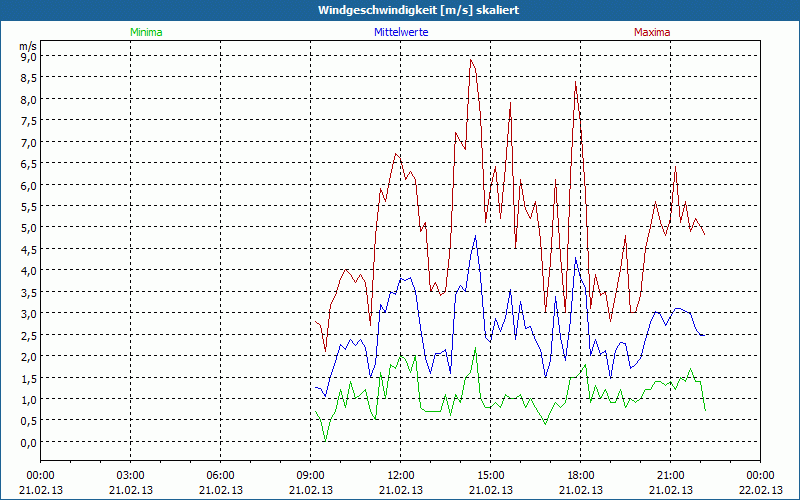Select the 5,0 y-axis label
The image size is (800, 500).
coord(28,228)
